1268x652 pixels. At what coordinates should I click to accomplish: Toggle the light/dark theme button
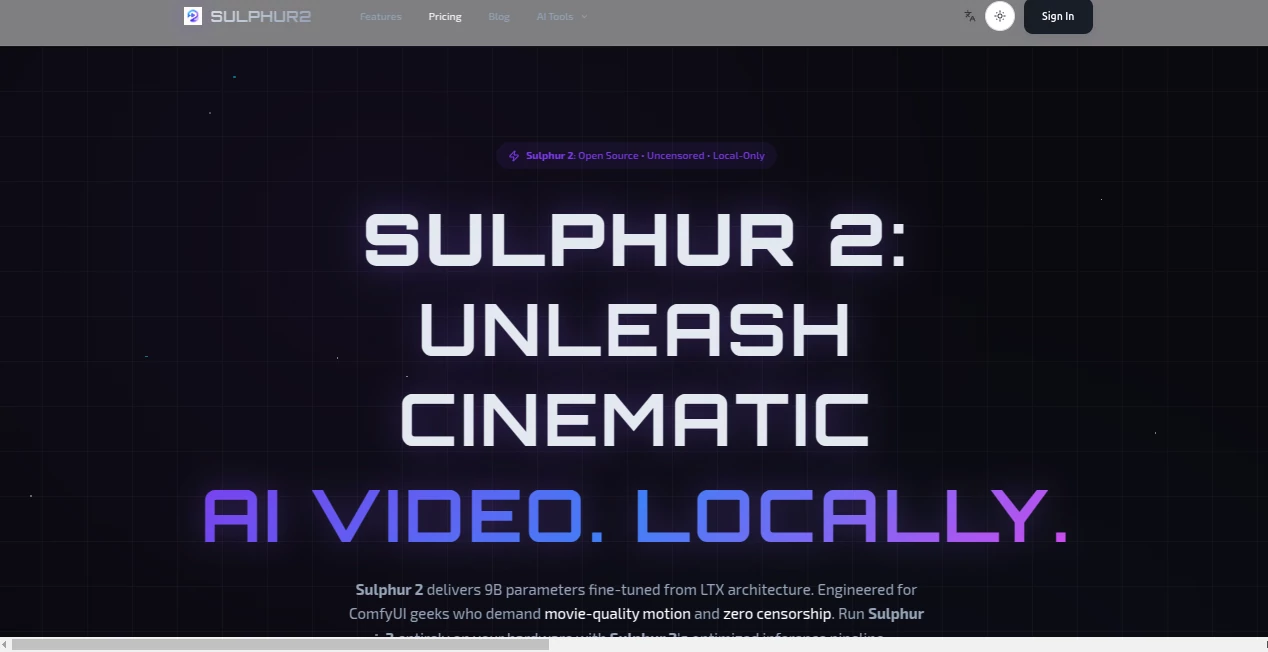[1000, 16]
